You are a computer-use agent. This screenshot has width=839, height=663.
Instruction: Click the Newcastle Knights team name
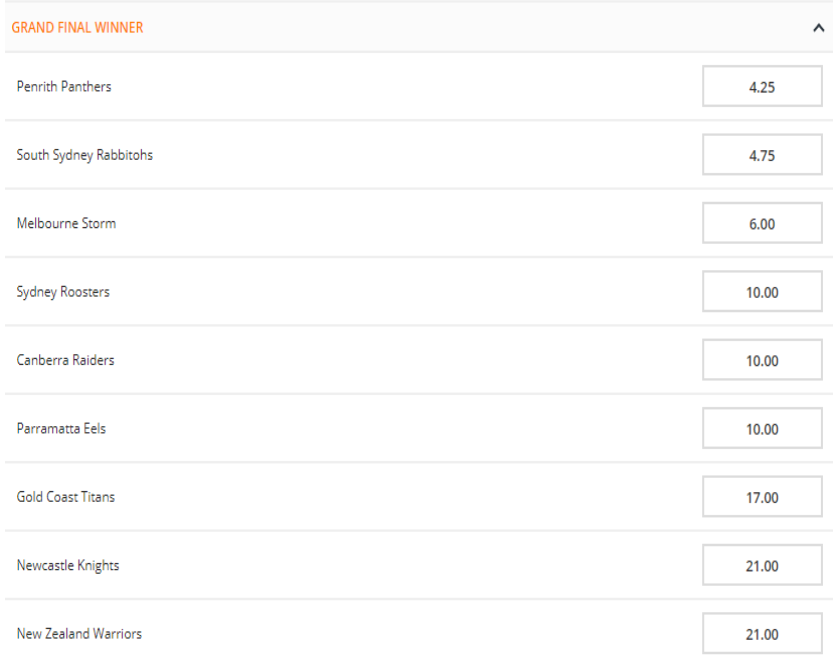pos(68,565)
